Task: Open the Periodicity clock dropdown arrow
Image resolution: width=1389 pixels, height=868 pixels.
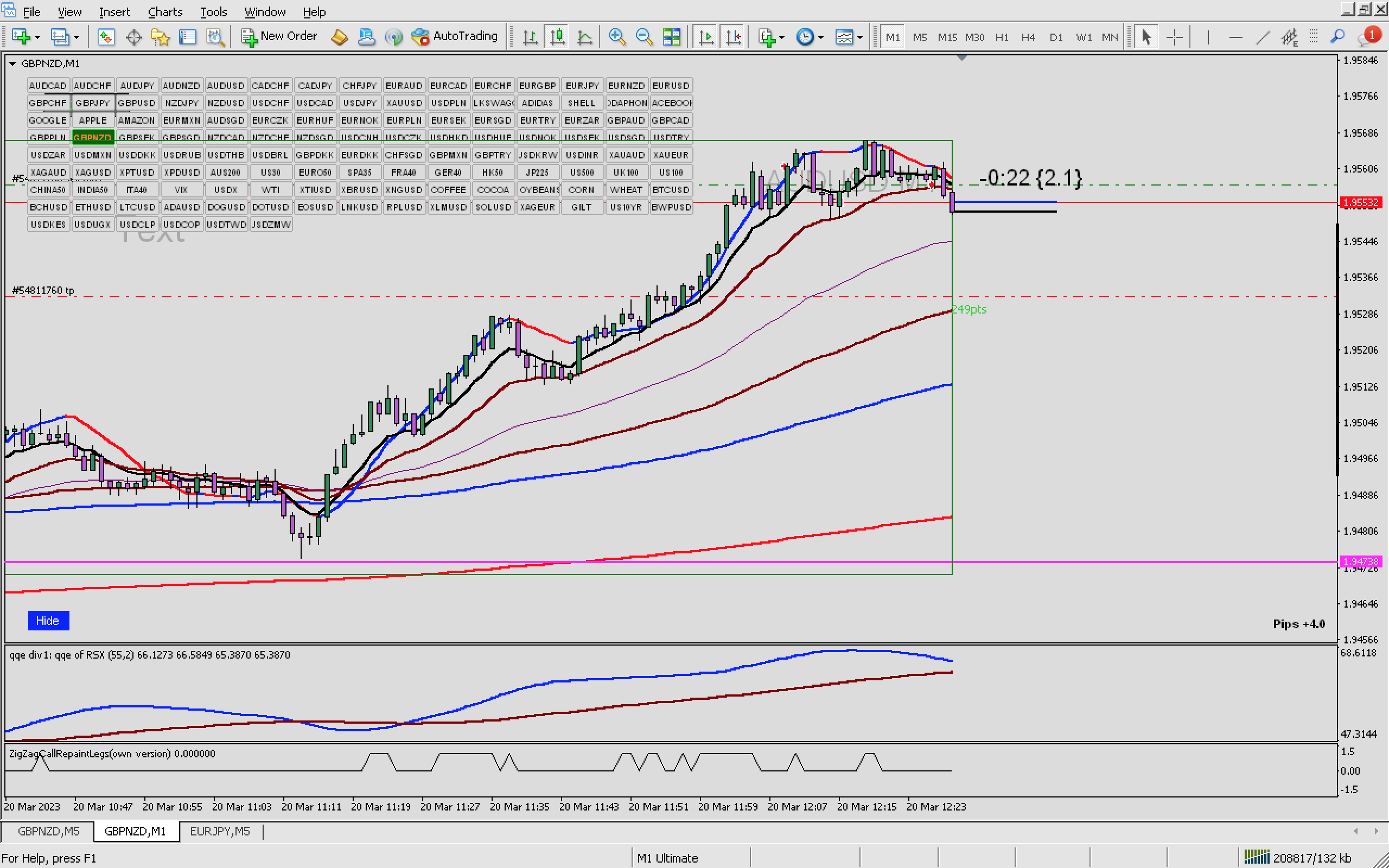Action: (x=821, y=37)
